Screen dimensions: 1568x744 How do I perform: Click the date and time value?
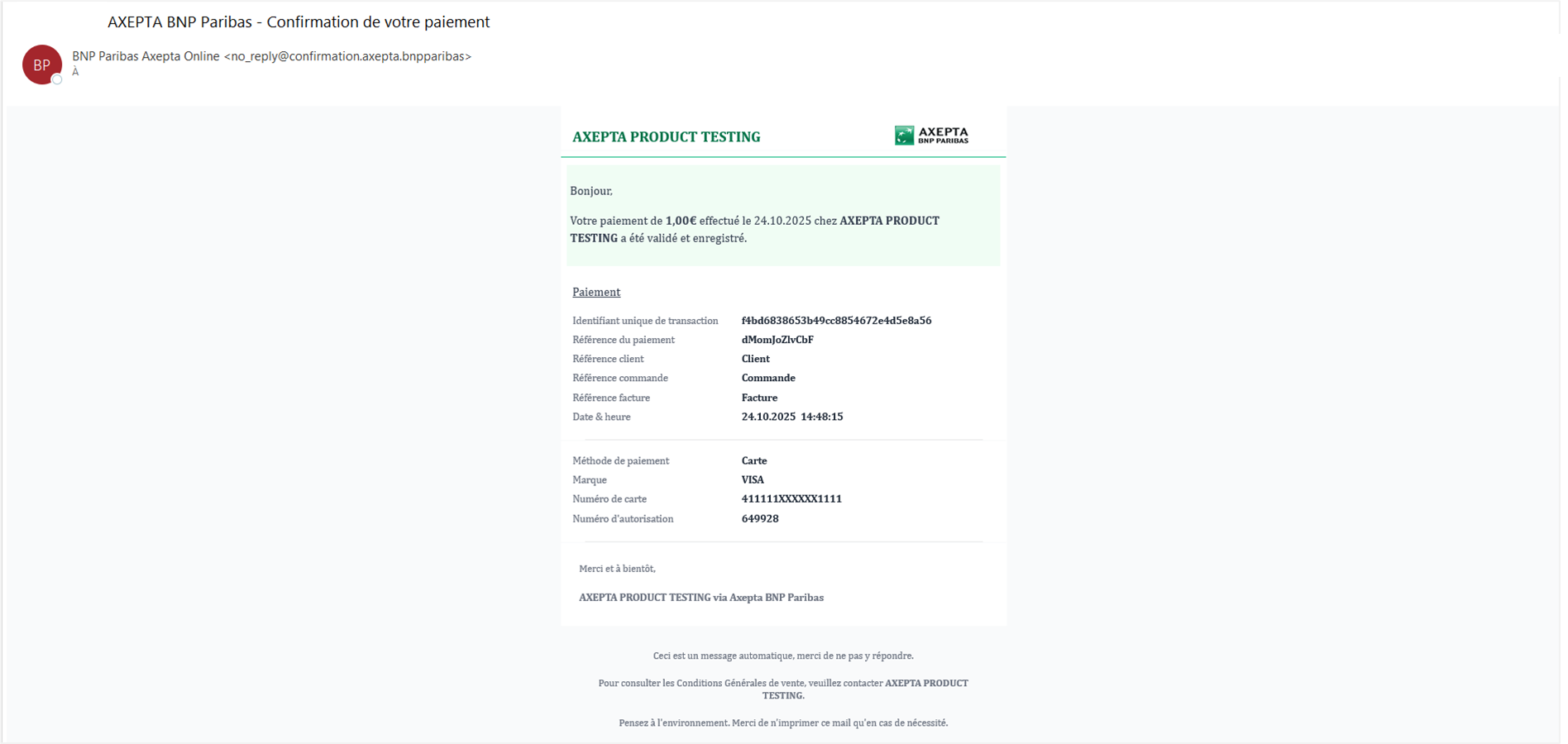(x=791, y=417)
